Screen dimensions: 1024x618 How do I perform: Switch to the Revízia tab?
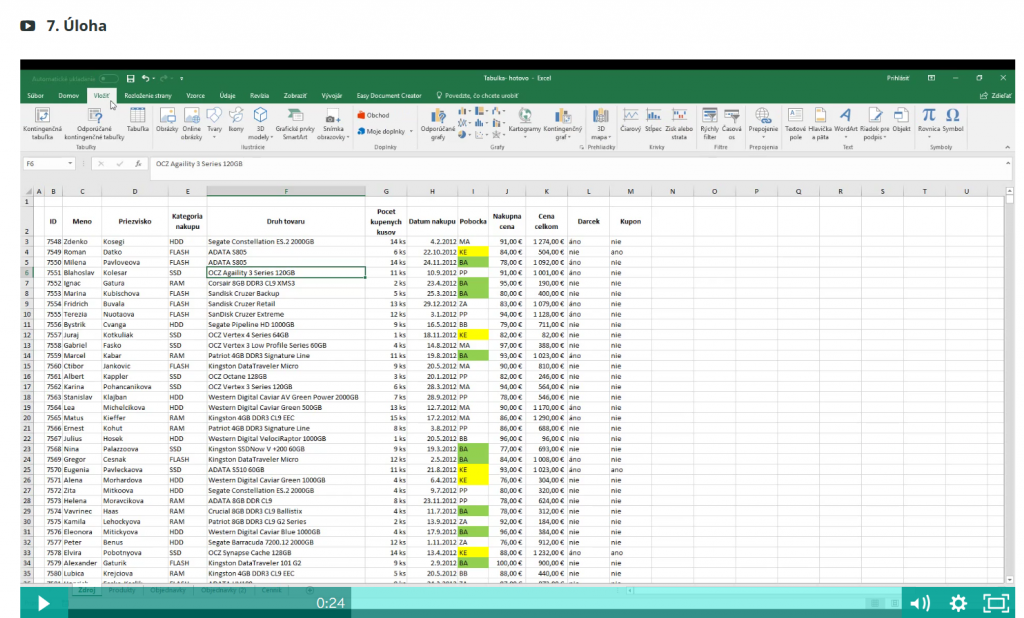pyautogui.click(x=259, y=95)
